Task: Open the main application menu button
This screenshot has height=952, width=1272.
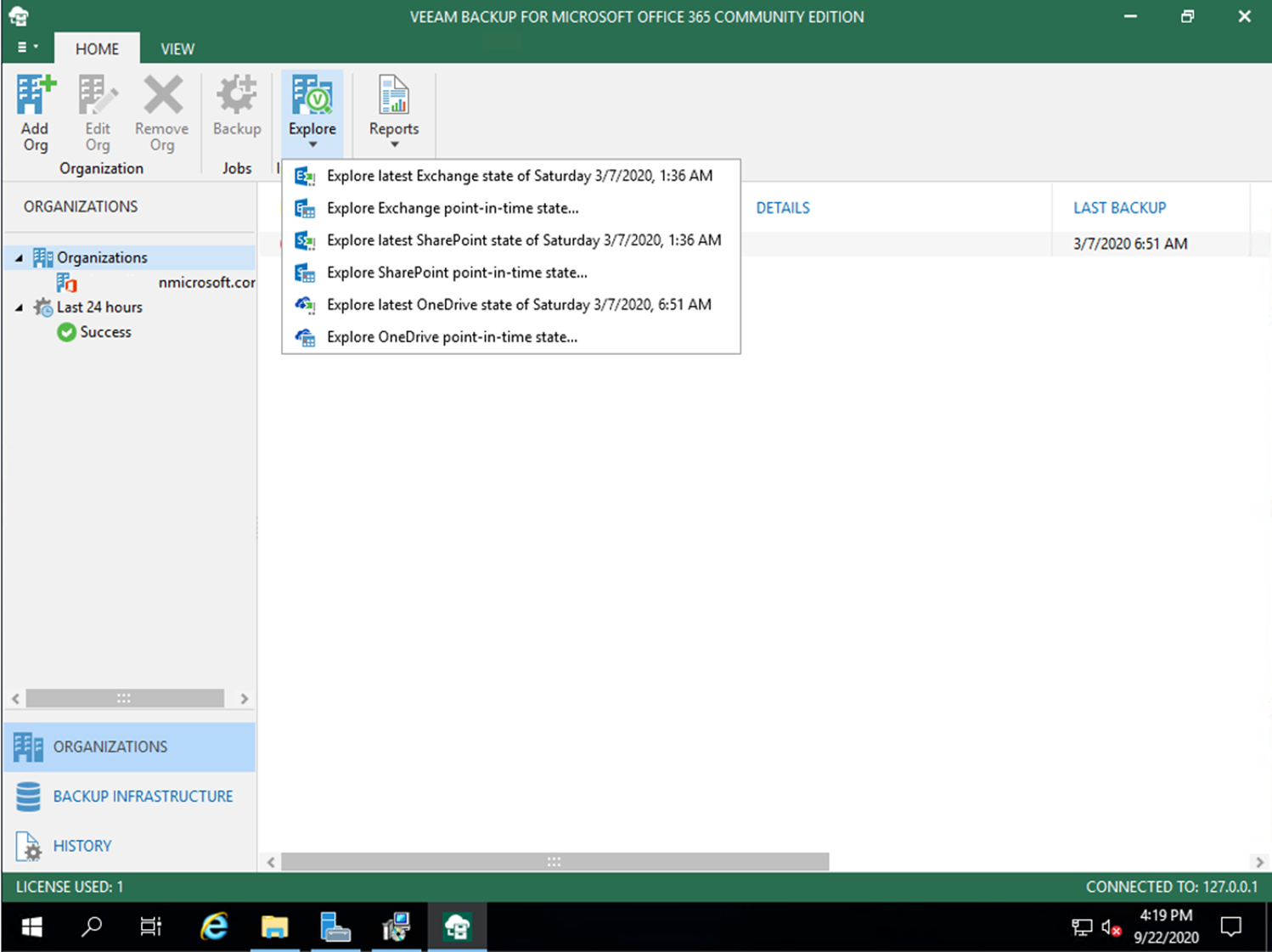Action: (x=27, y=48)
